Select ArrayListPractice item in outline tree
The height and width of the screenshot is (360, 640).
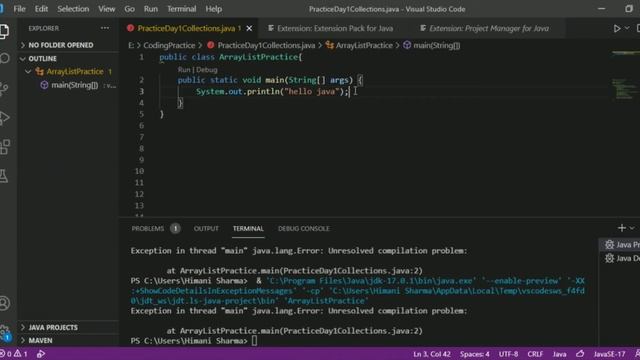pos(75,71)
